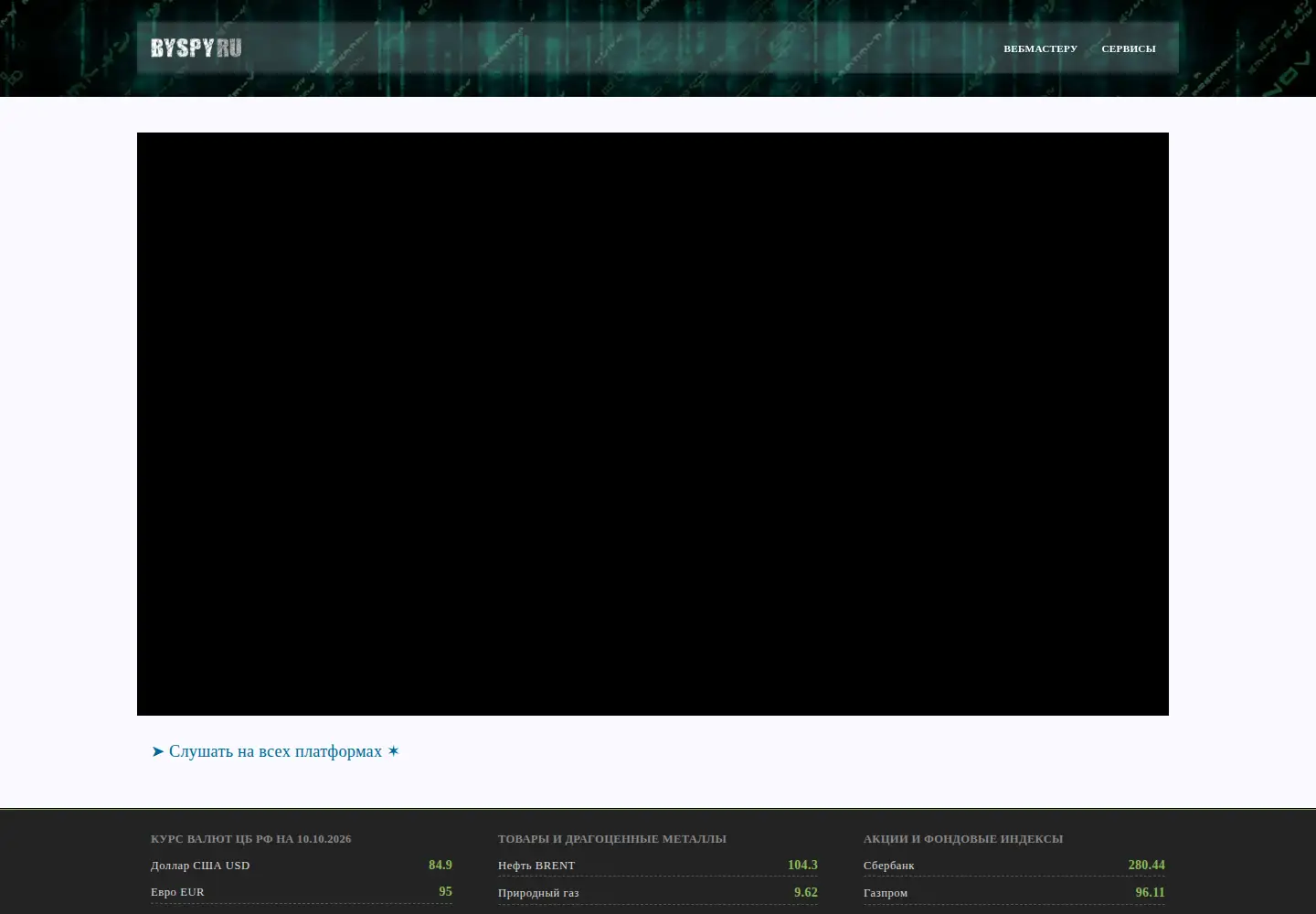Click the 'АКЦИИ И ФОНДОВЫЕ ИНДЕКСЫ' heading
This screenshot has height=914, width=1316.
click(963, 839)
